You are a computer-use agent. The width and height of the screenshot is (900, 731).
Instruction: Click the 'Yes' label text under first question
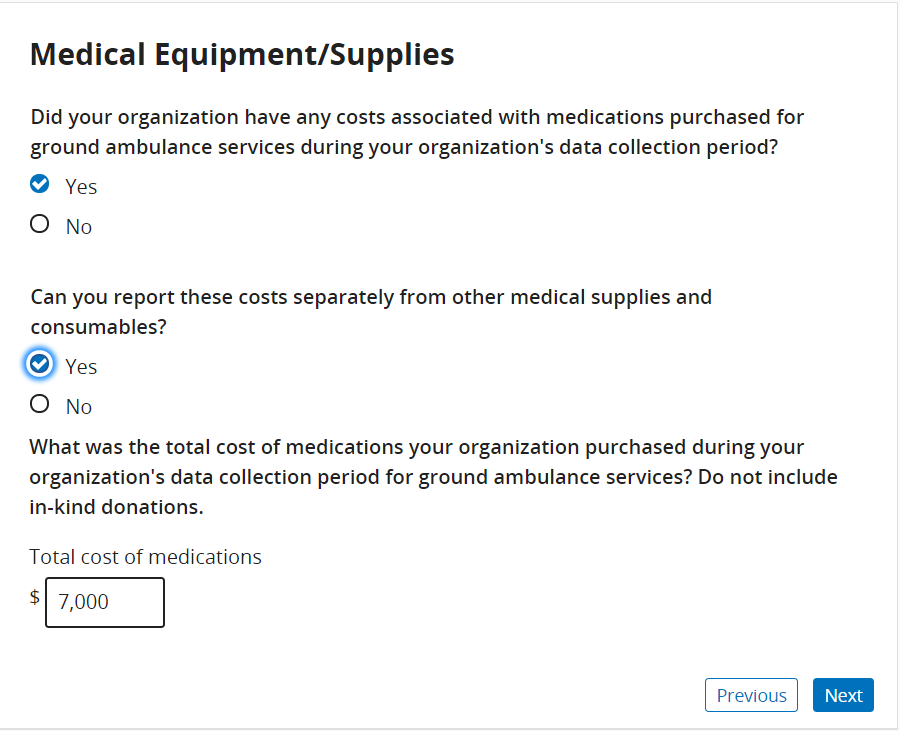(81, 187)
